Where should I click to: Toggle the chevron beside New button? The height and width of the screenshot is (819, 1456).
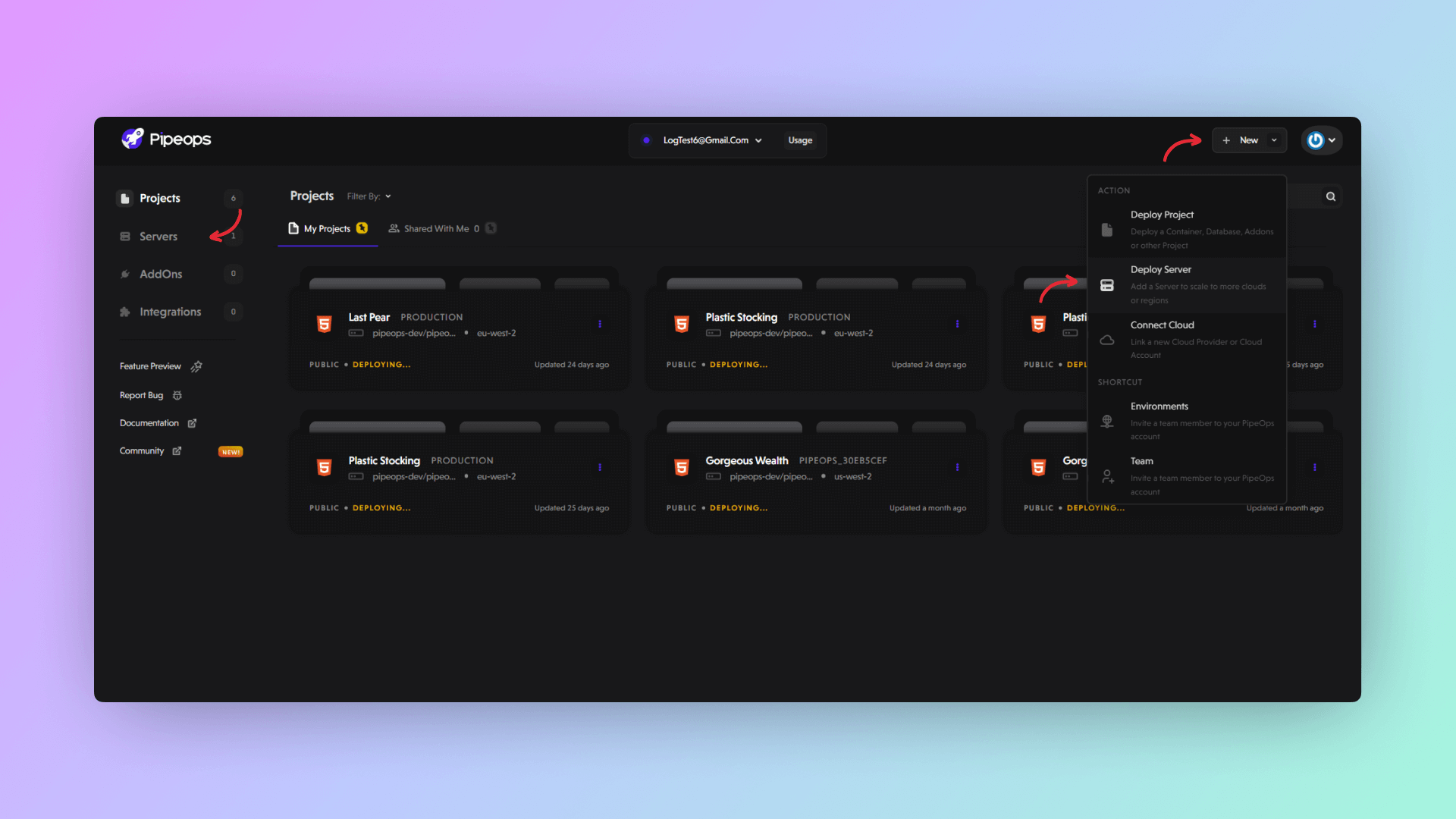1274,140
